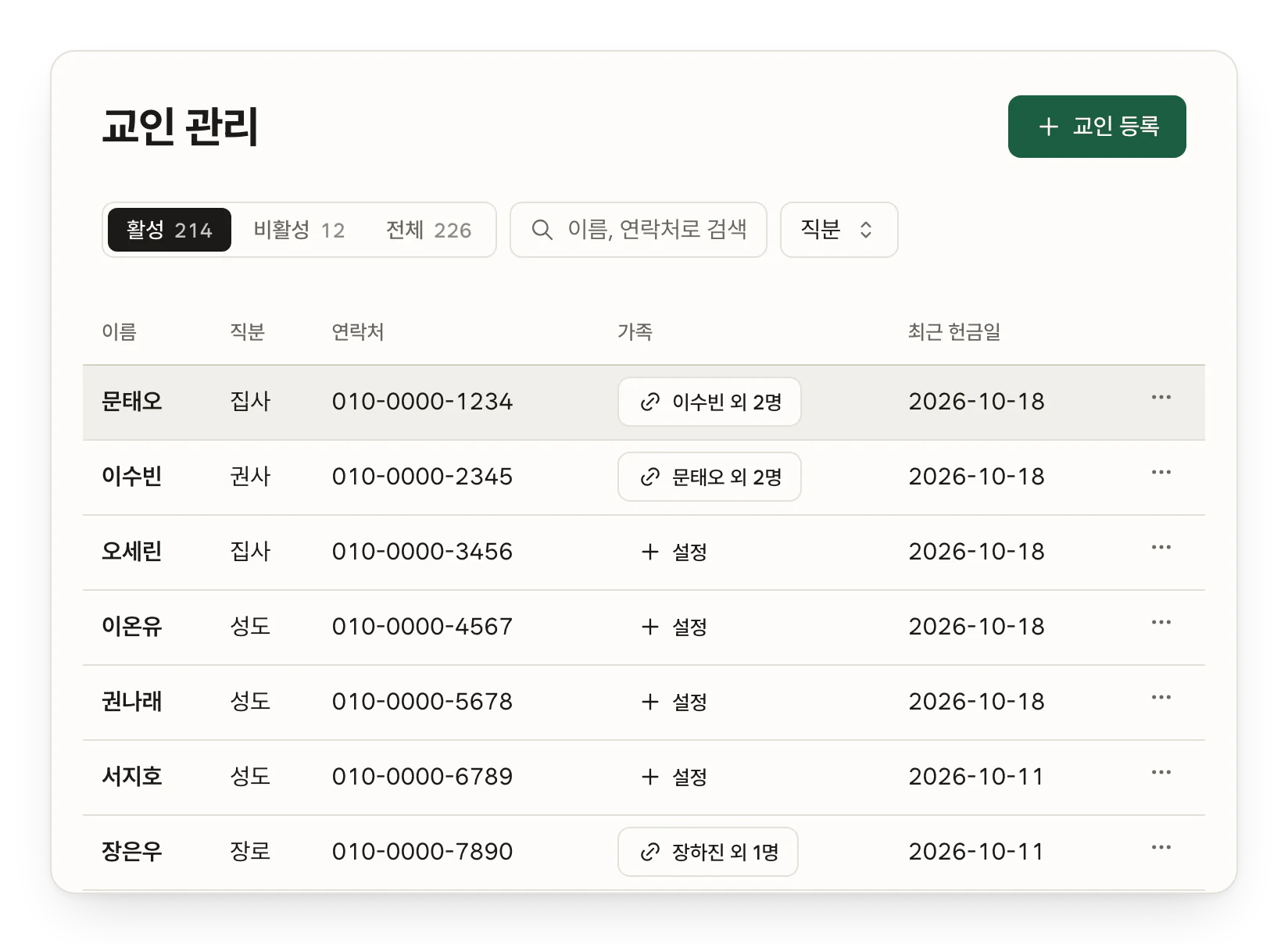
Task: Click the search magnifier icon
Action: point(542,230)
